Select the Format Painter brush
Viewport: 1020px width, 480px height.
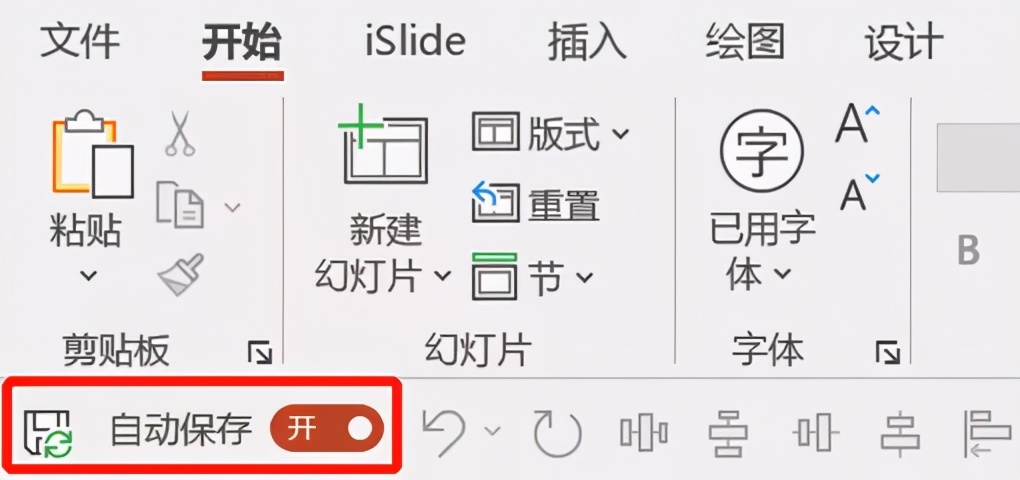coord(181,275)
